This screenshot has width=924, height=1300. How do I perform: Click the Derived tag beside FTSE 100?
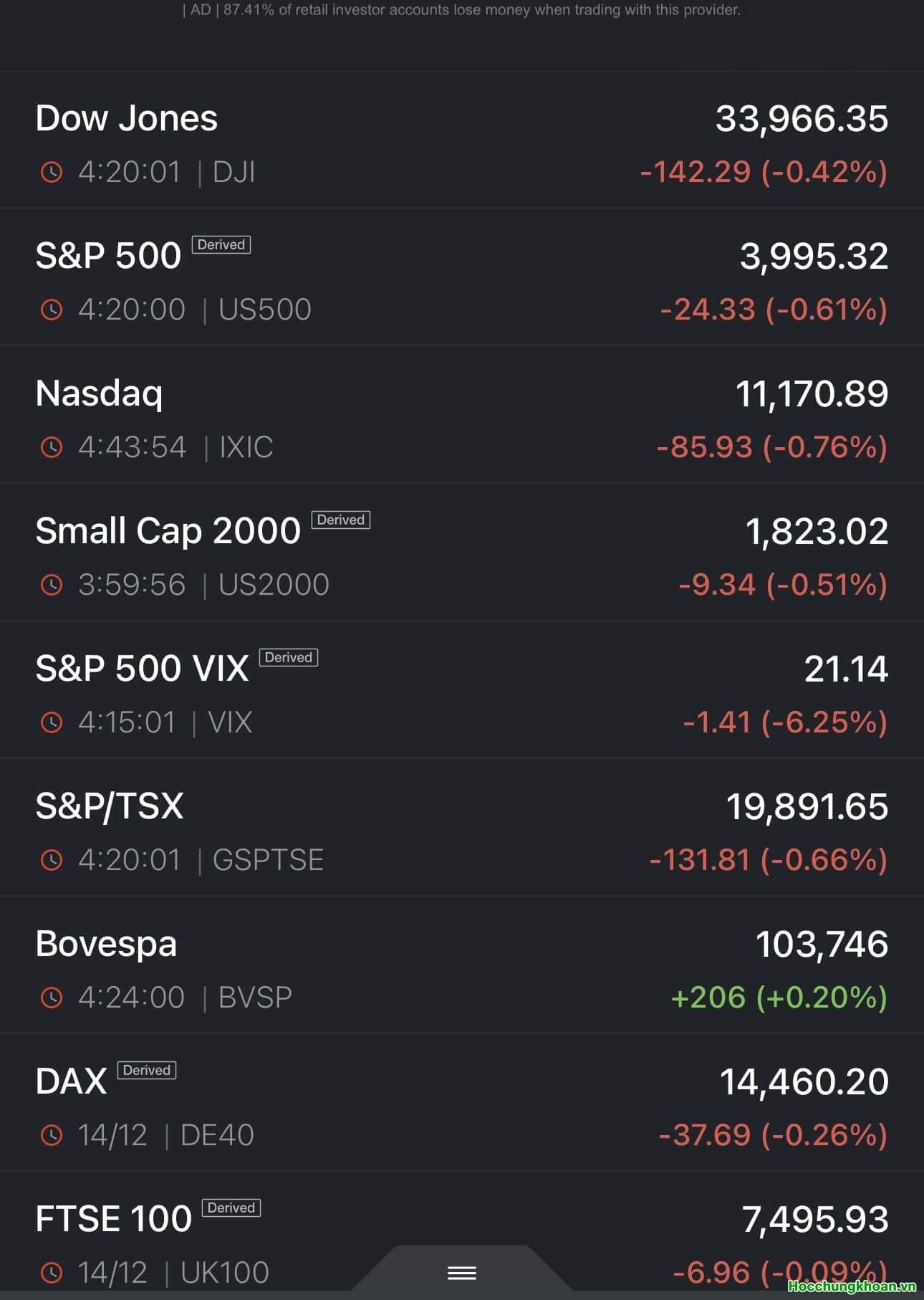231,1208
